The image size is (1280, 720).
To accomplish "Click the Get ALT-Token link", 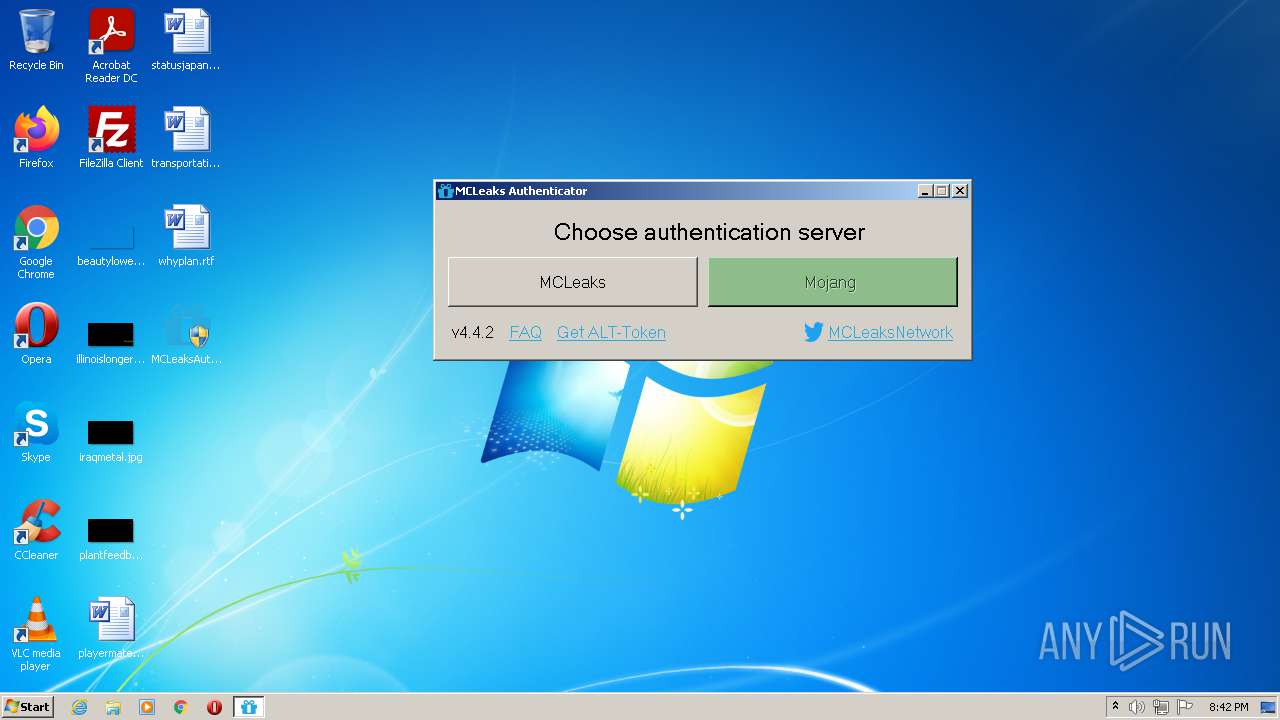I will (x=611, y=333).
